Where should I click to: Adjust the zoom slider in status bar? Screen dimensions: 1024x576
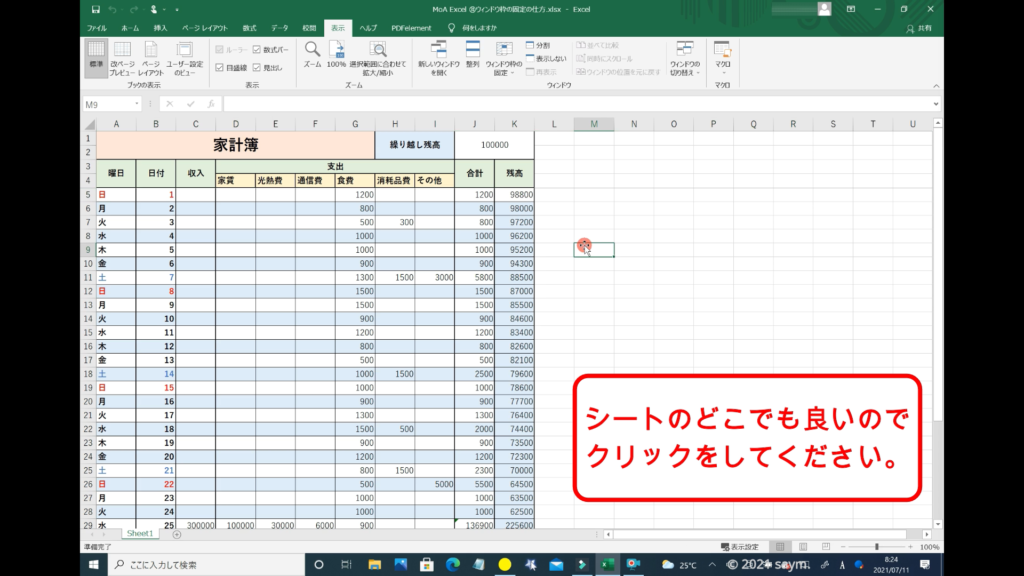pos(877,547)
